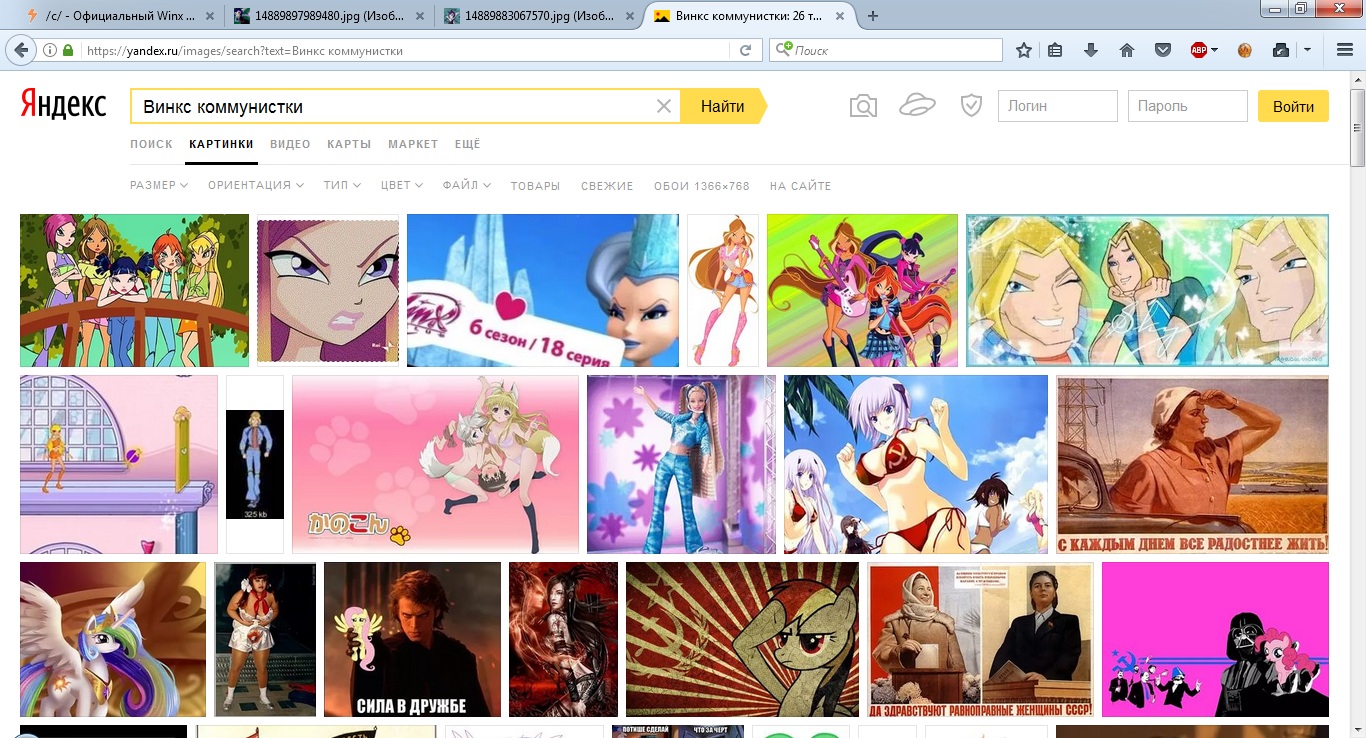1366x738 pixels.
Task: Click the Yandex logo
Action: pos(63,104)
